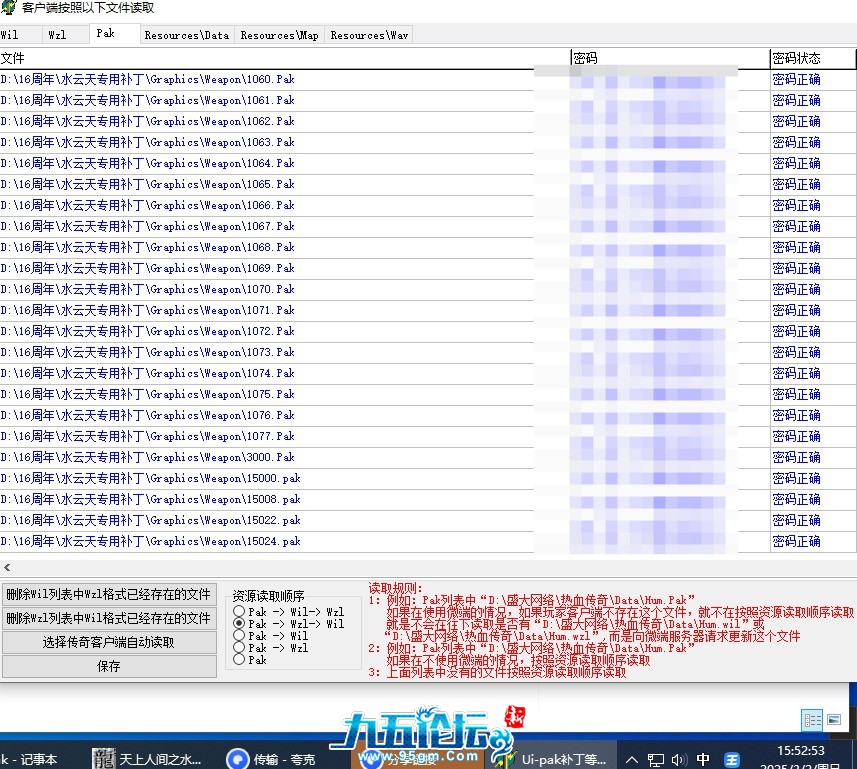Select the Weapon\1076.Pak file row
The width and height of the screenshot is (857, 769).
428,415
